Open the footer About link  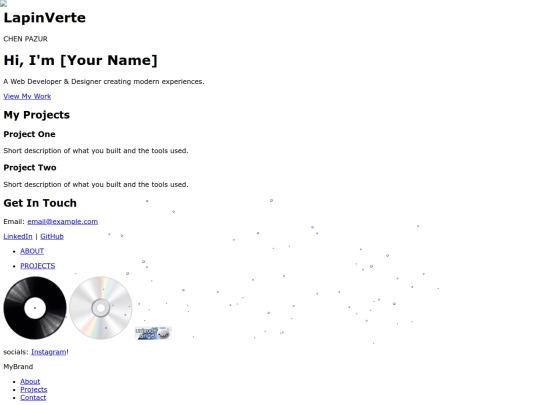[x=30, y=382]
